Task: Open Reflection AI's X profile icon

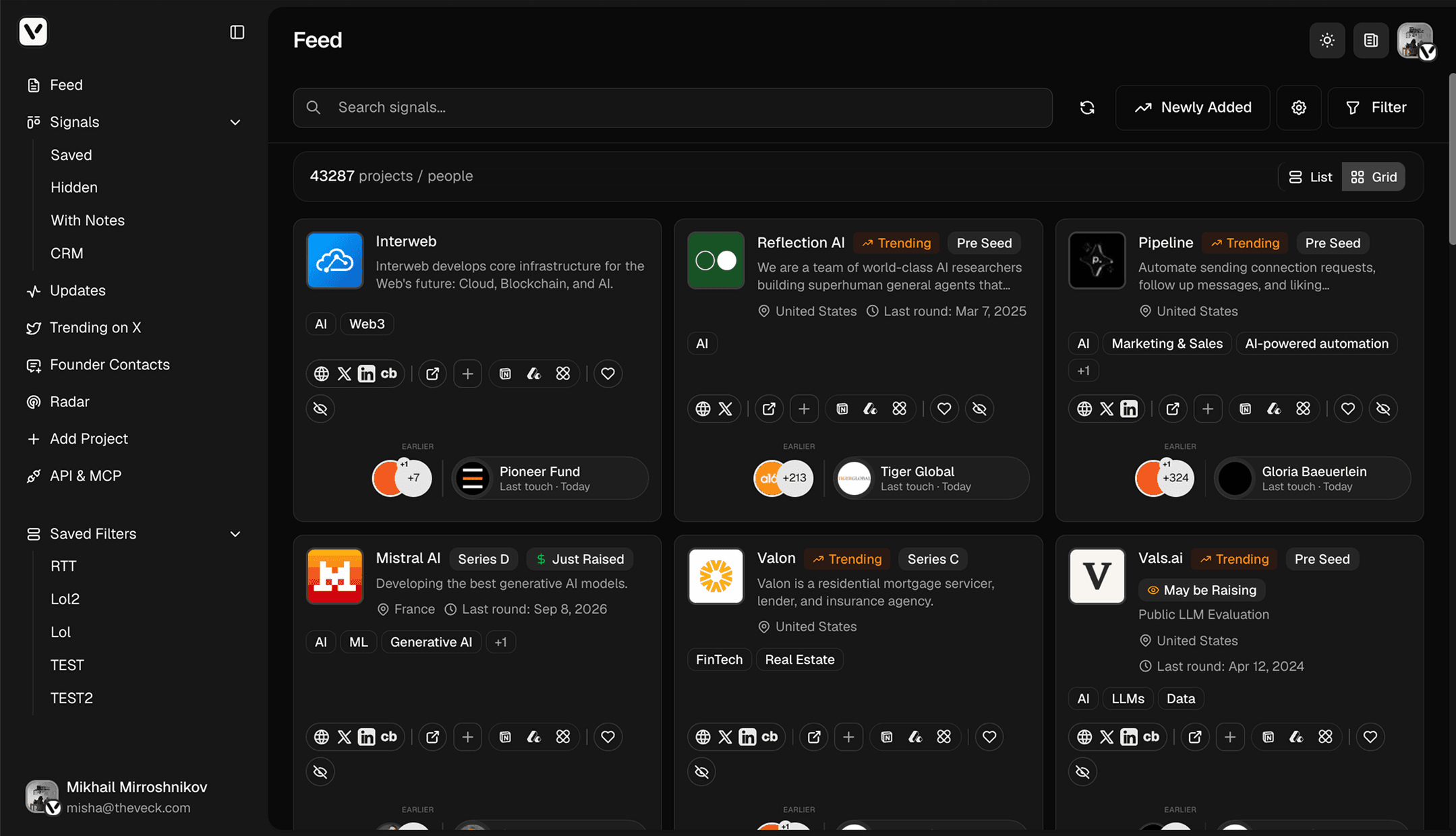Action: click(726, 409)
